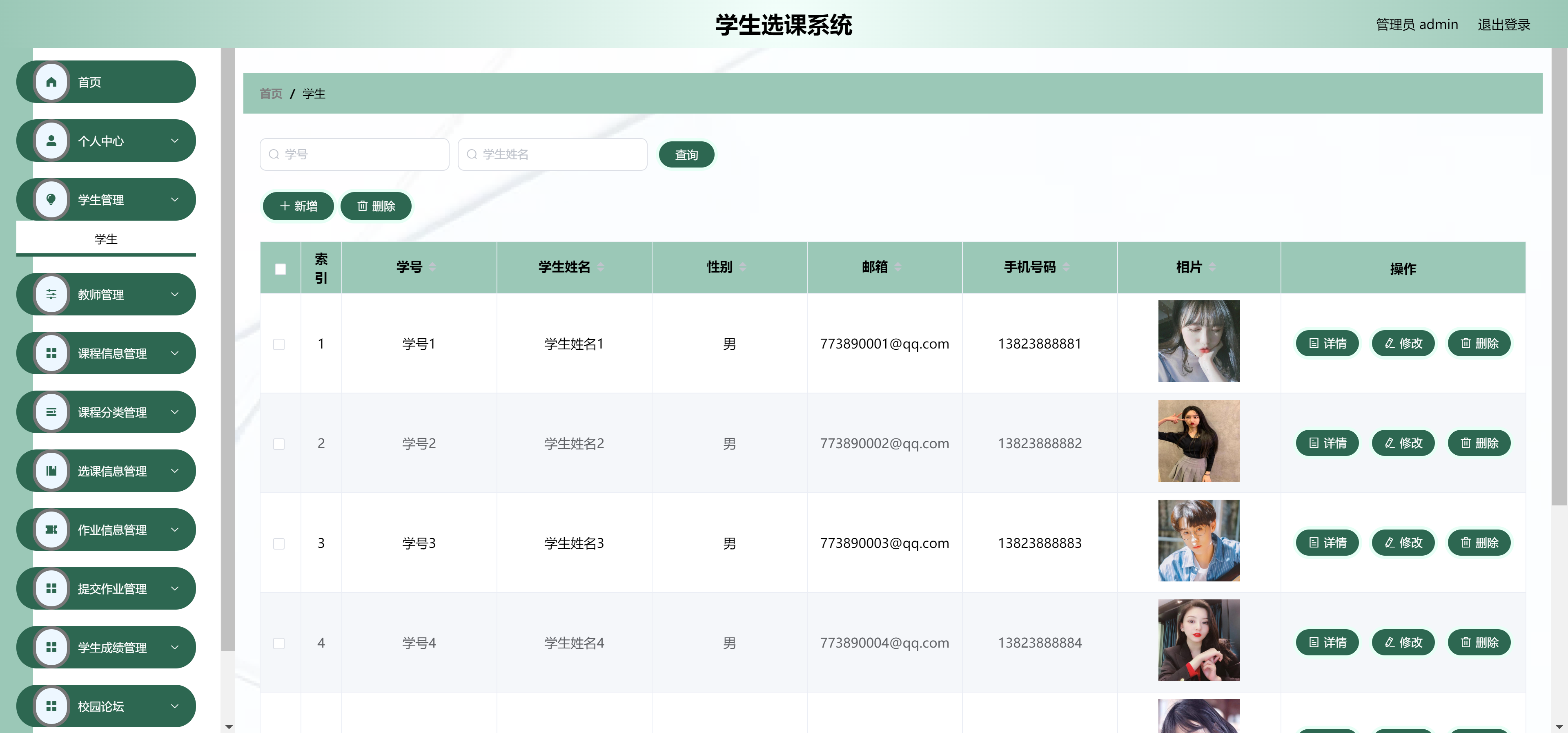Click the 查询 search button
The width and height of the screenshot is (1568, 733).
click(x=686, y=154)
